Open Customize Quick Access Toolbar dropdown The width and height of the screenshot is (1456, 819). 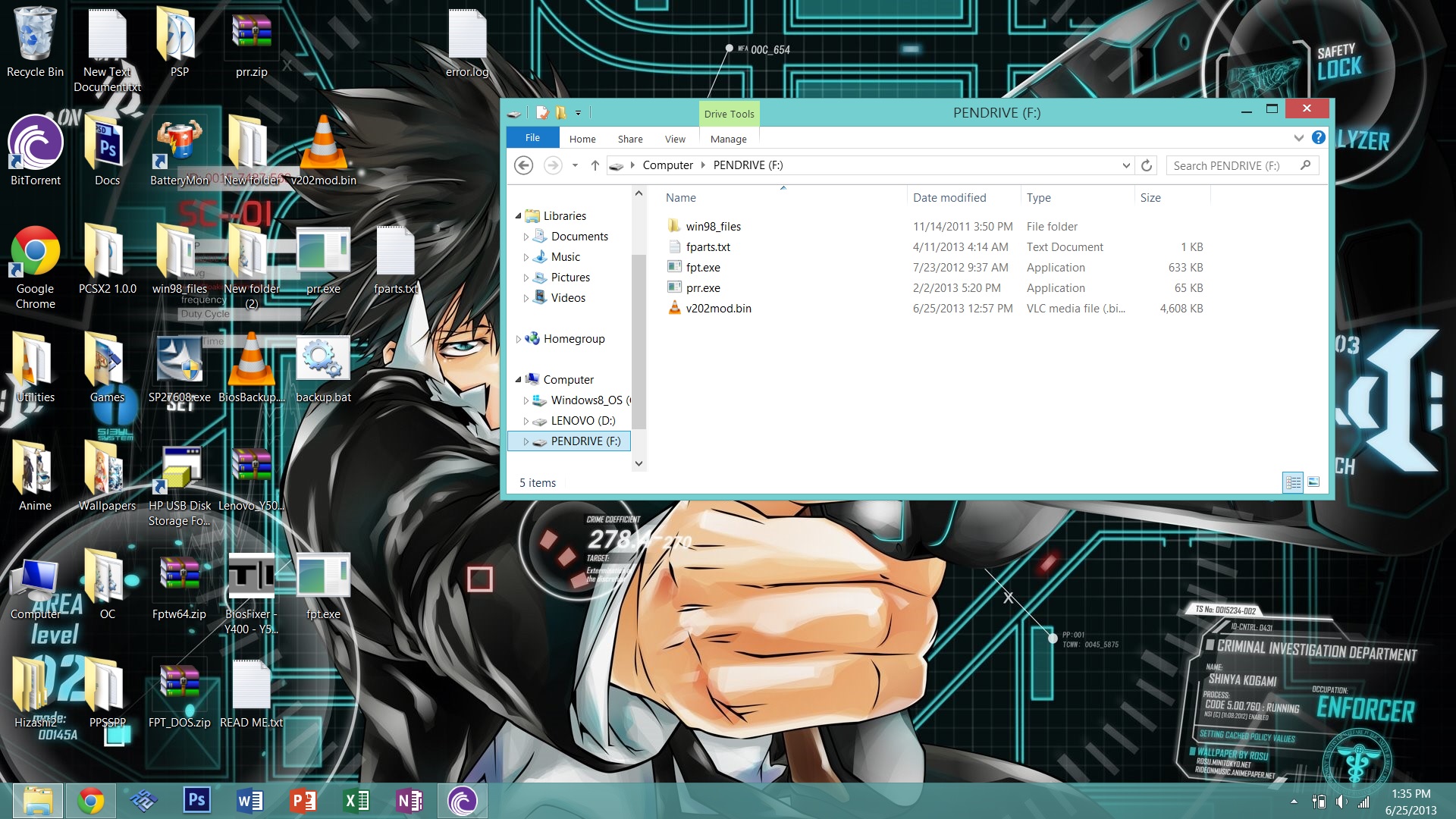(x=578, y=113)
